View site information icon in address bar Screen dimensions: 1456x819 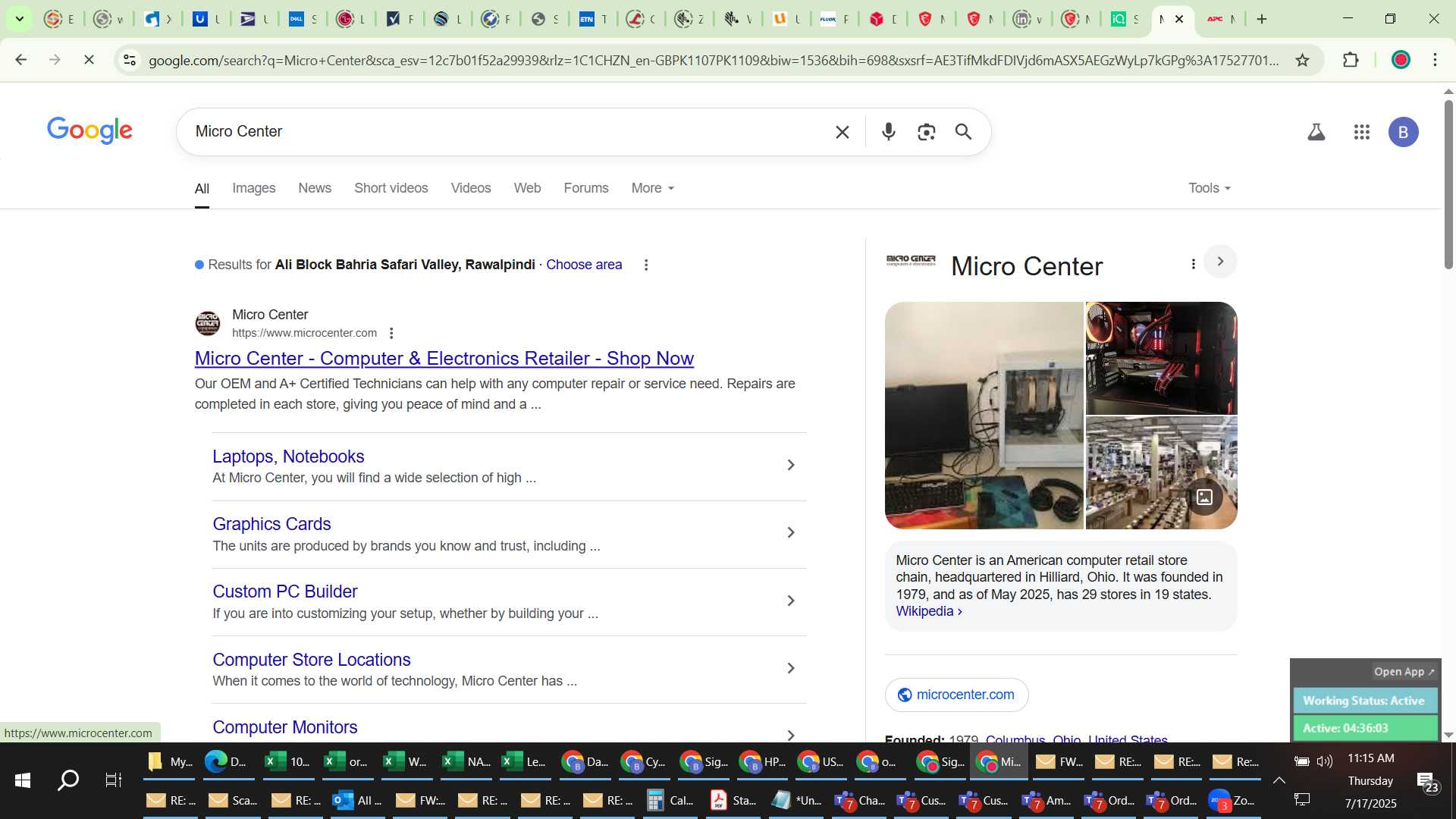130,60
